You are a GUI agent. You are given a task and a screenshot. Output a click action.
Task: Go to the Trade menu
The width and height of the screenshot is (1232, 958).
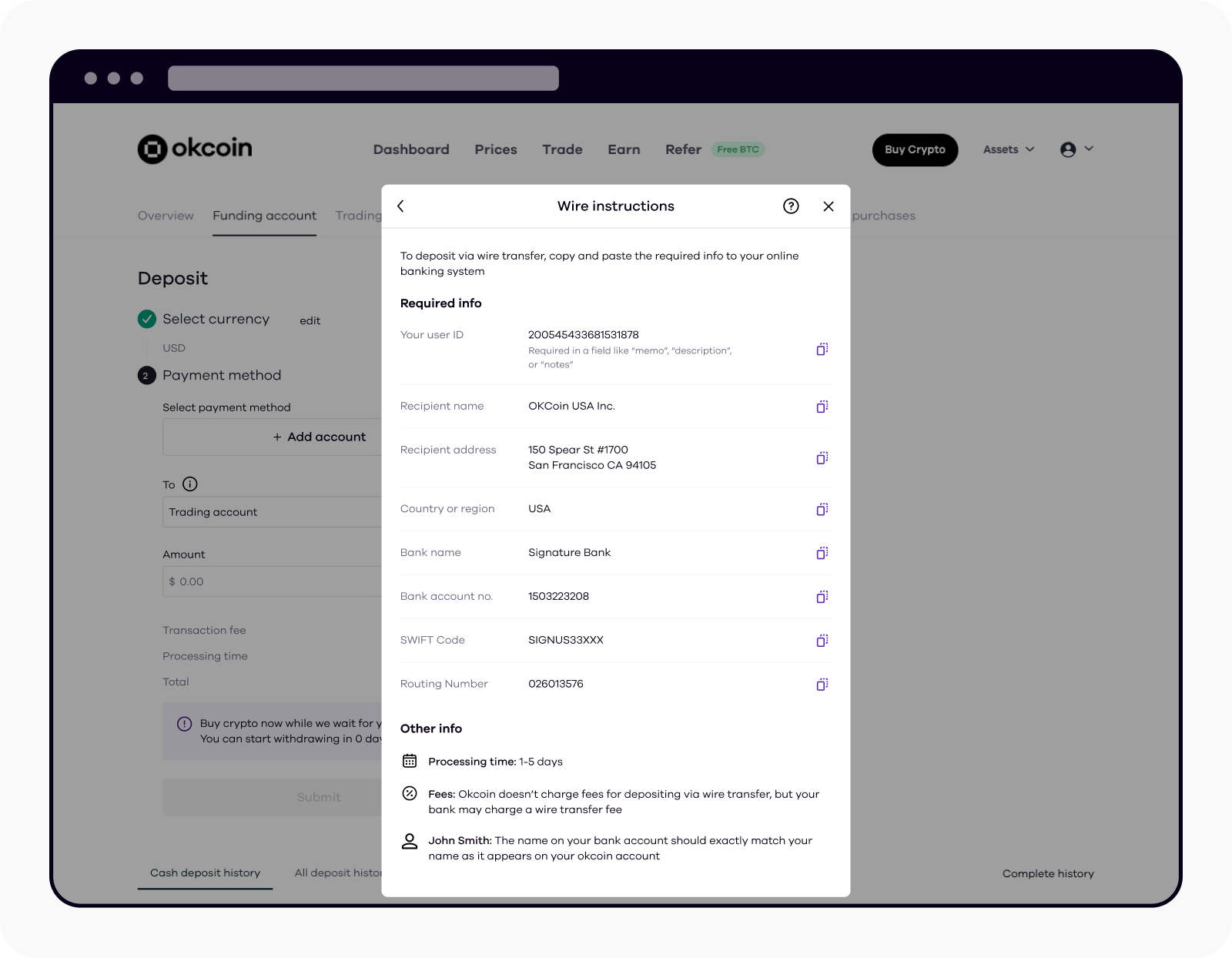pos(562,149)
